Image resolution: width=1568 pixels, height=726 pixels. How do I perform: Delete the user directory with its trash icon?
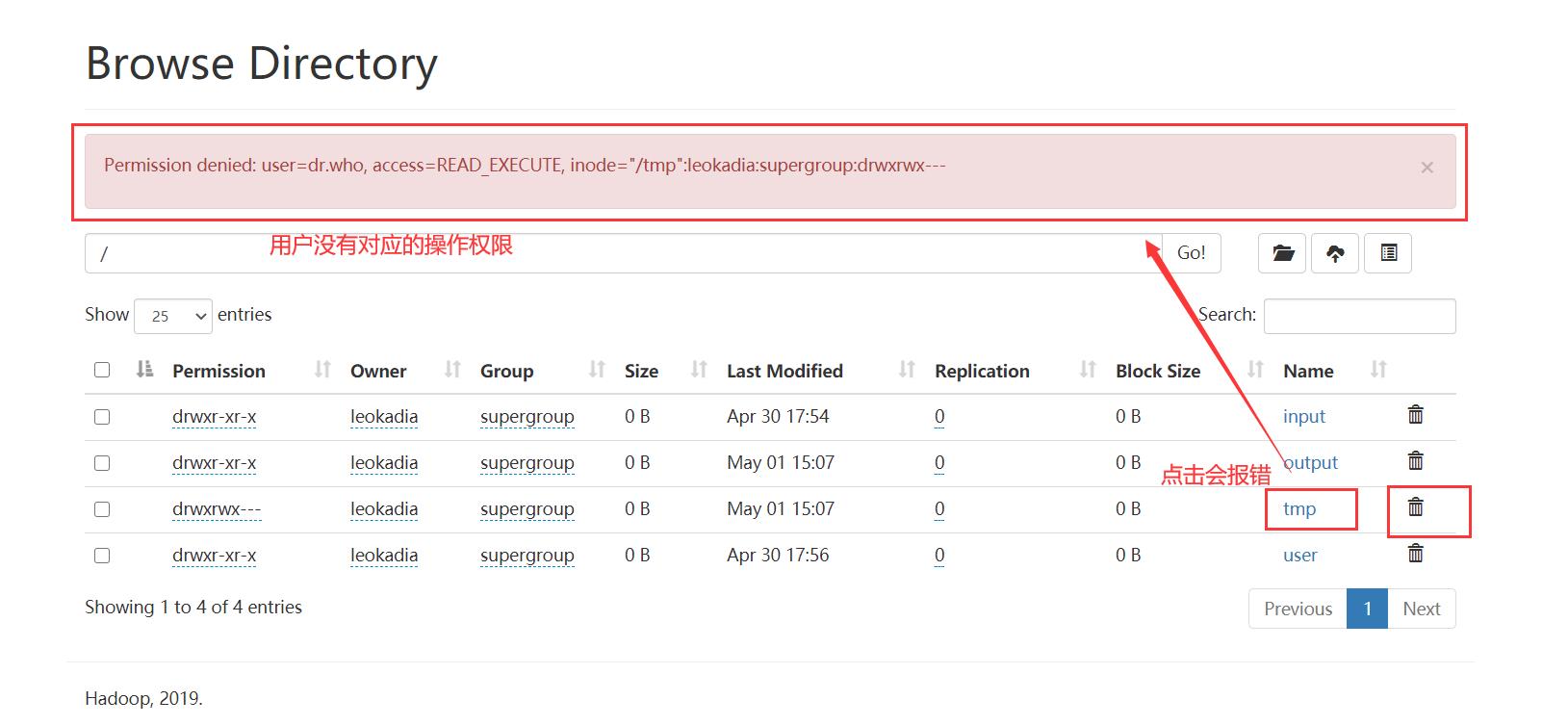(x=1415, y=554)
